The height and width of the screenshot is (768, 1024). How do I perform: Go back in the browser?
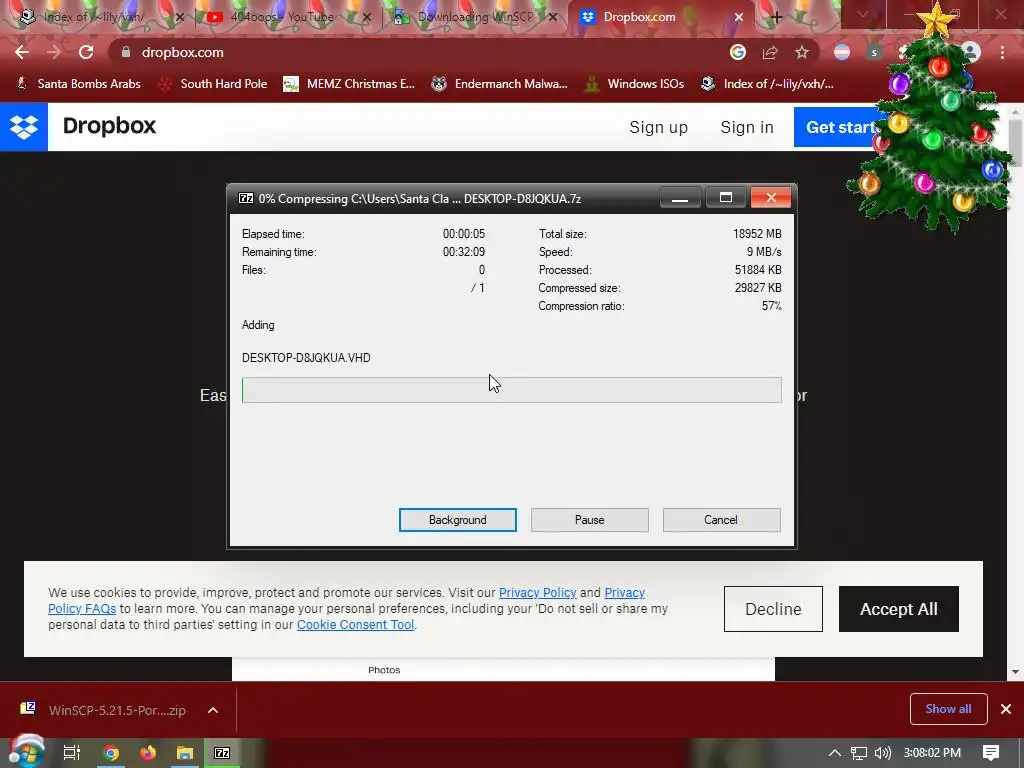click(22, 52)
